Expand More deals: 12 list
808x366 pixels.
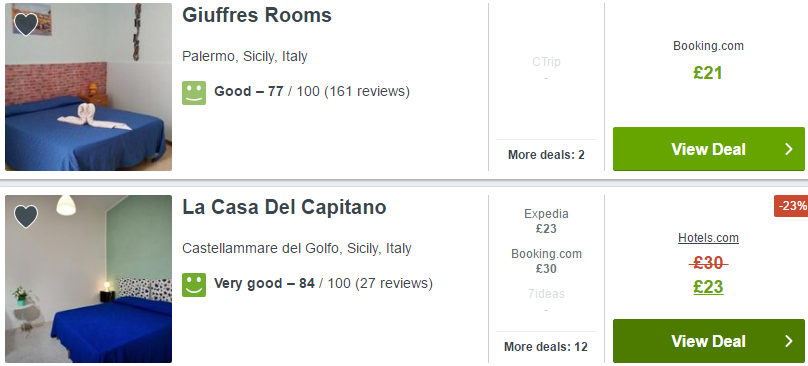(x=546, y=346)
